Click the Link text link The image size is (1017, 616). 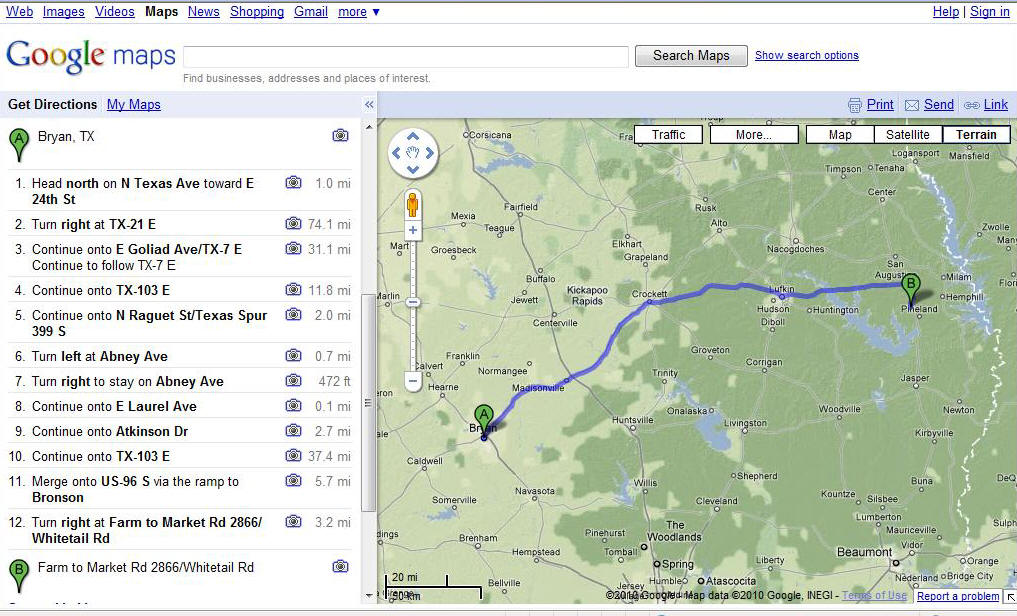click(996, 104)
